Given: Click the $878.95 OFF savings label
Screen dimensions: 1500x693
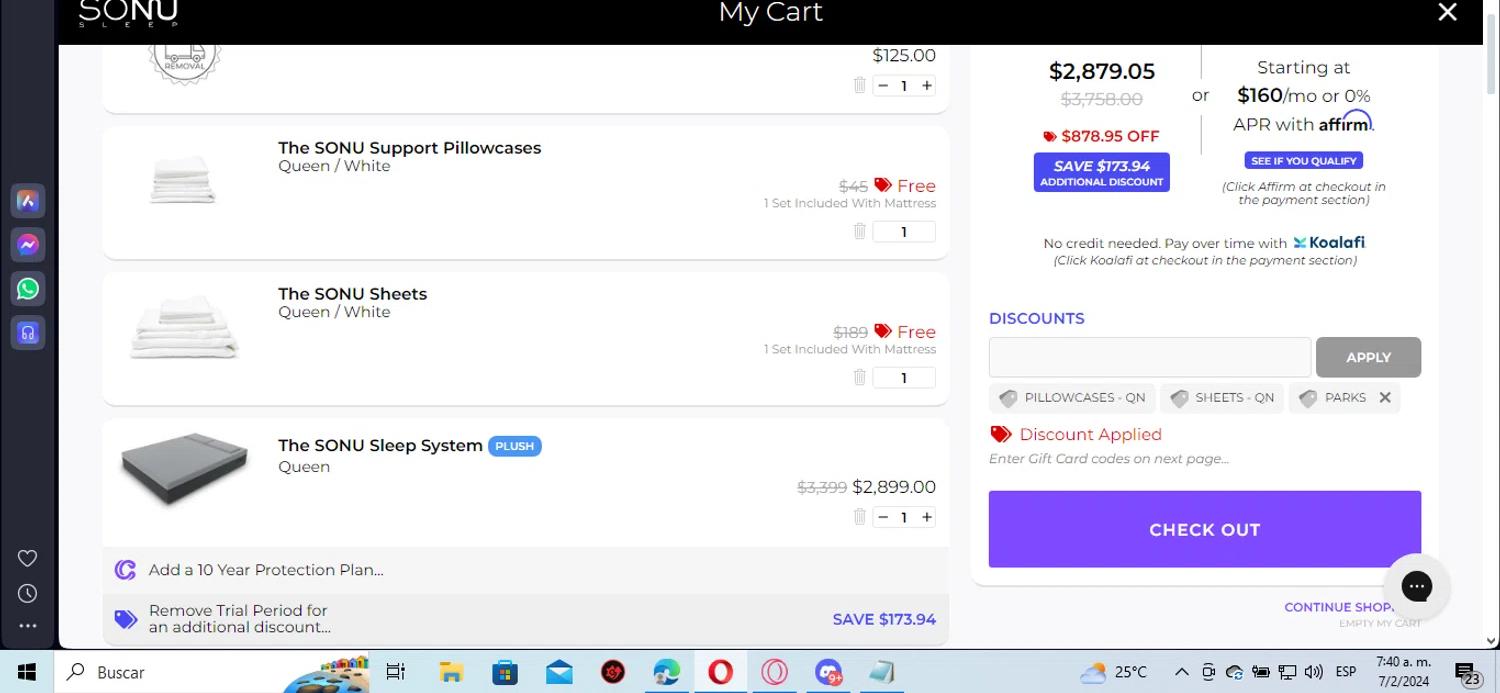Looking at the screenshot, I should coord(1101,136).
